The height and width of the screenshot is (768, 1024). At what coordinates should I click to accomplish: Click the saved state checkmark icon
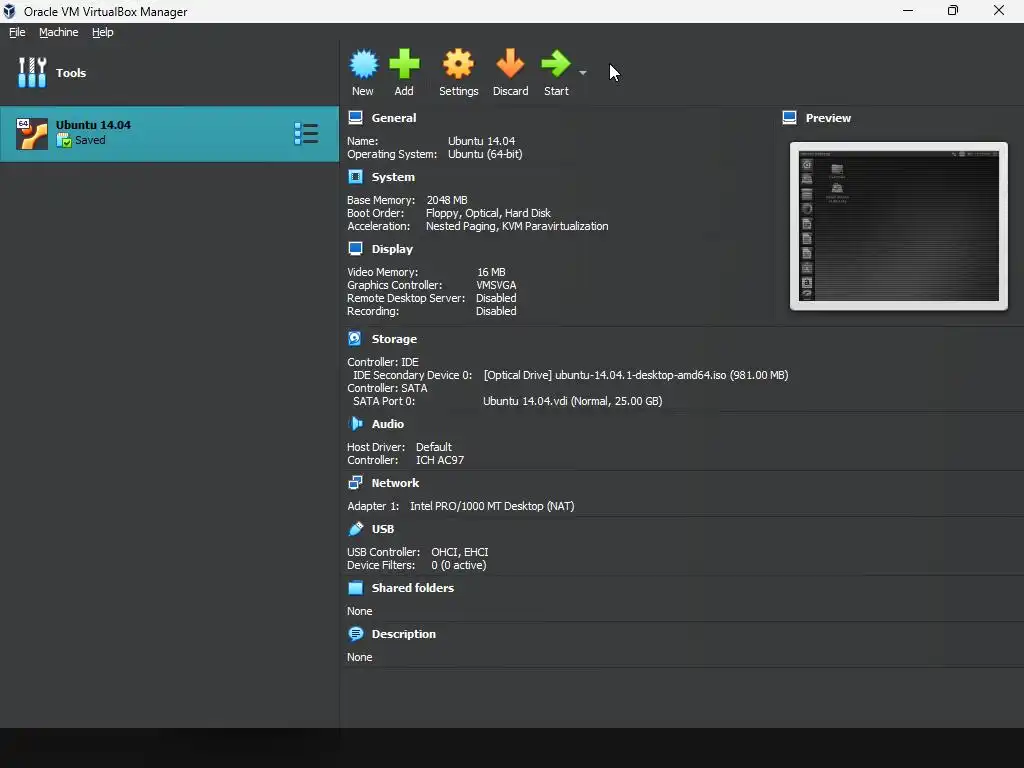pyautogui.click(x=64, y=140)
